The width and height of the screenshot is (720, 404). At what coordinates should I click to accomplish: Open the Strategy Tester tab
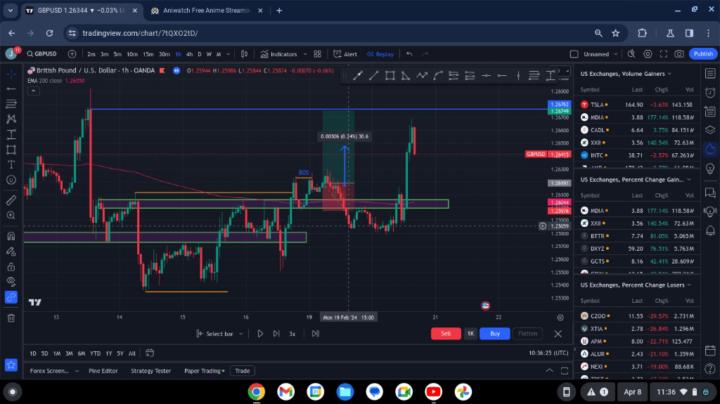[151, 371]
